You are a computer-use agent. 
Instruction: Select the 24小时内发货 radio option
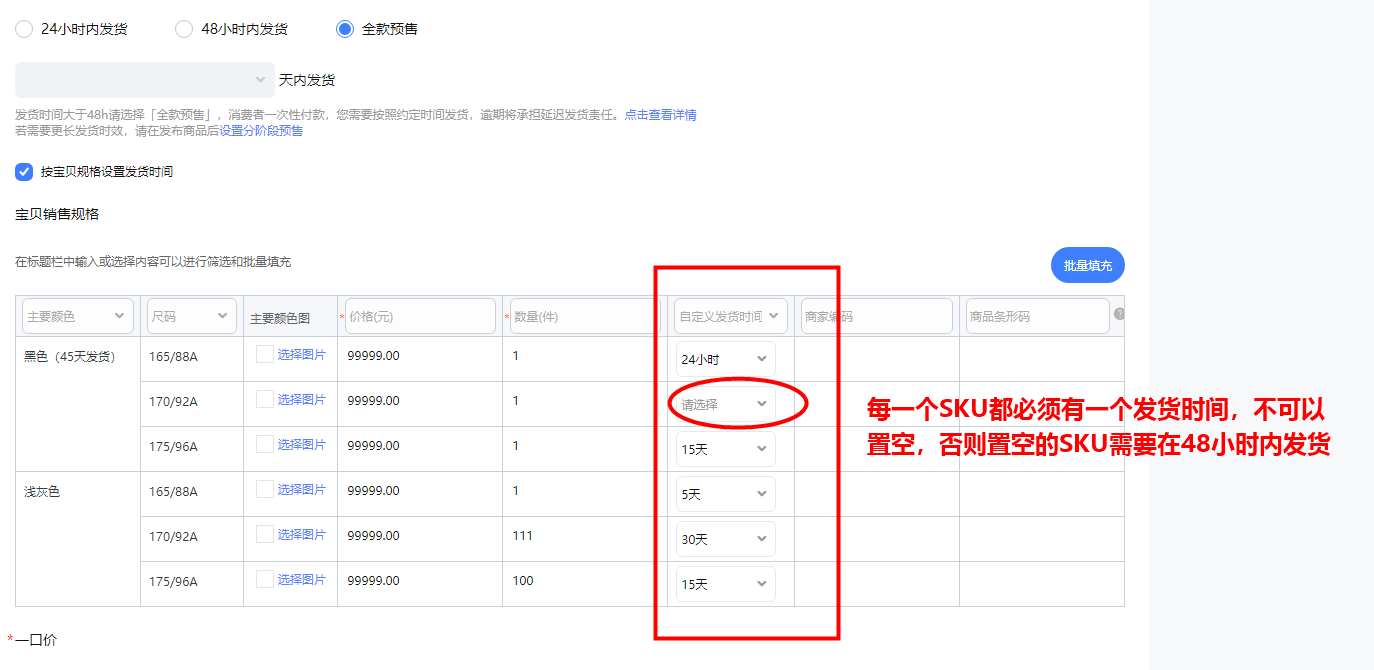[24, 29]
